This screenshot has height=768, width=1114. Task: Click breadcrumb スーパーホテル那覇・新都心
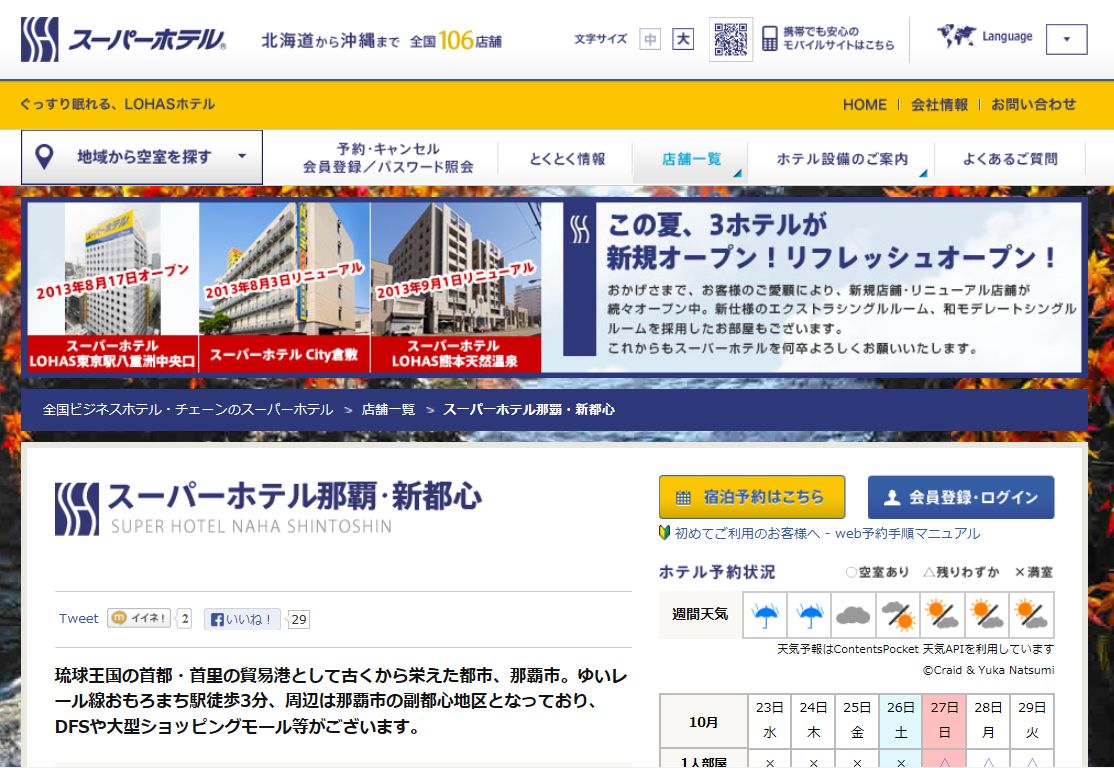(x=529, y=409)
